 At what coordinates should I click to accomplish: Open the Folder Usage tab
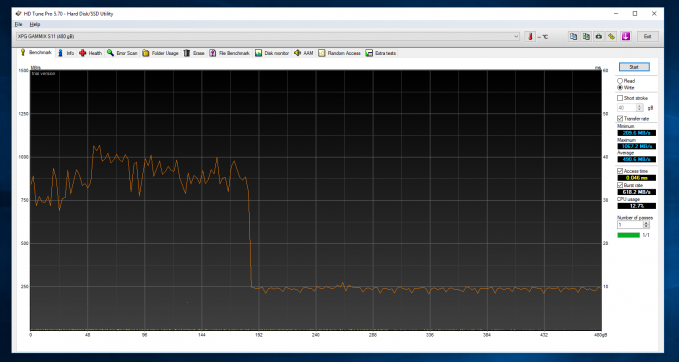tap(160, 53)
